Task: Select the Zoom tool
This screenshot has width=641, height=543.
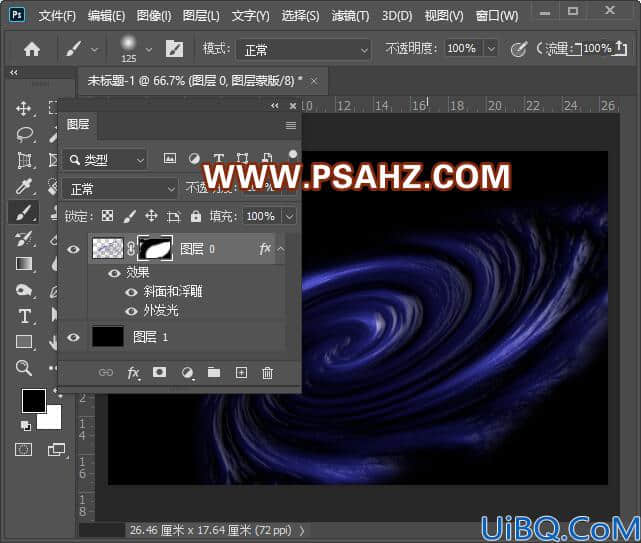Action: click(x=24, y=368)
